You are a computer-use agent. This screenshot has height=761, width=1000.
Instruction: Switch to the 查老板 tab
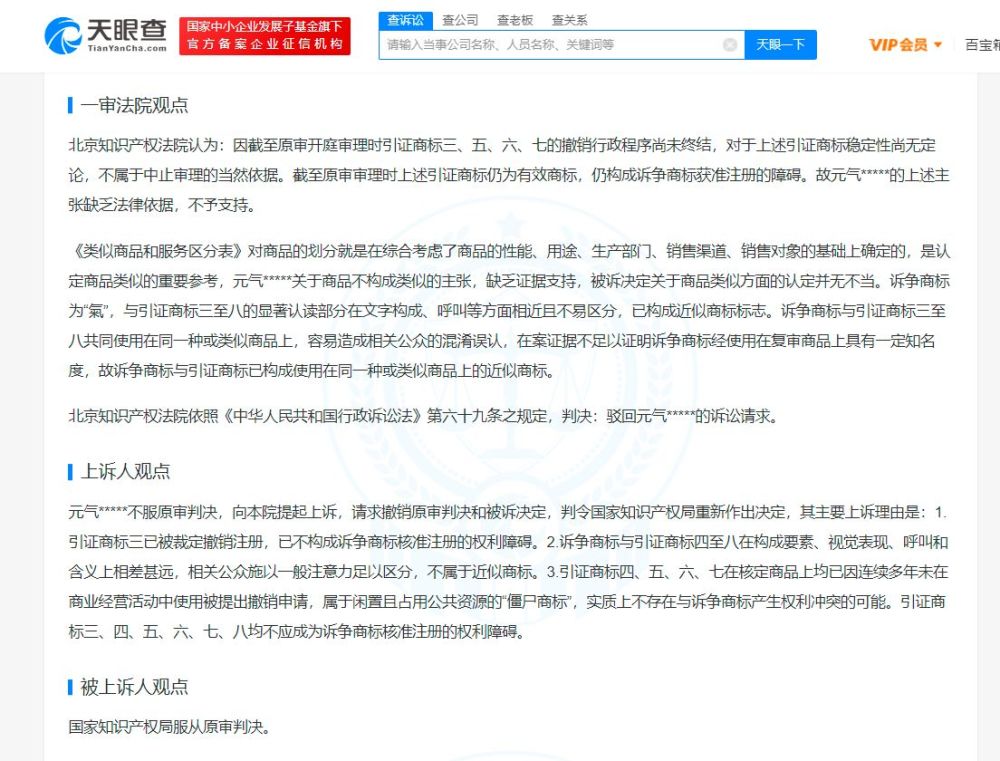tap(515, 20)
